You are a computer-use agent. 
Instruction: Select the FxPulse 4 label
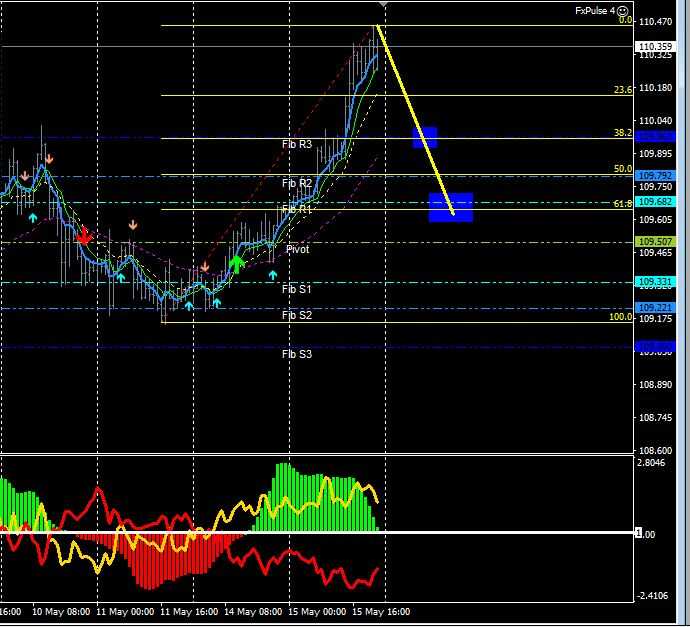595,11
